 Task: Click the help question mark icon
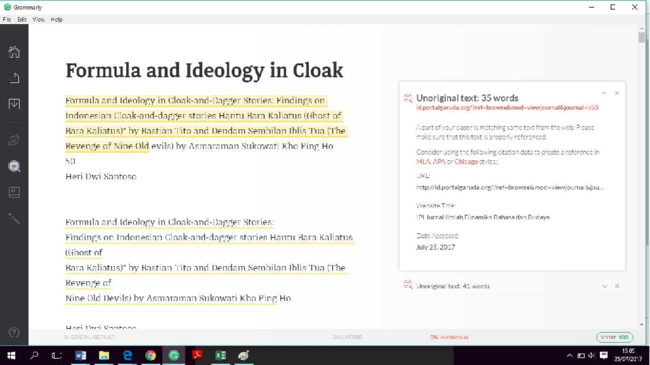(14, 332)
